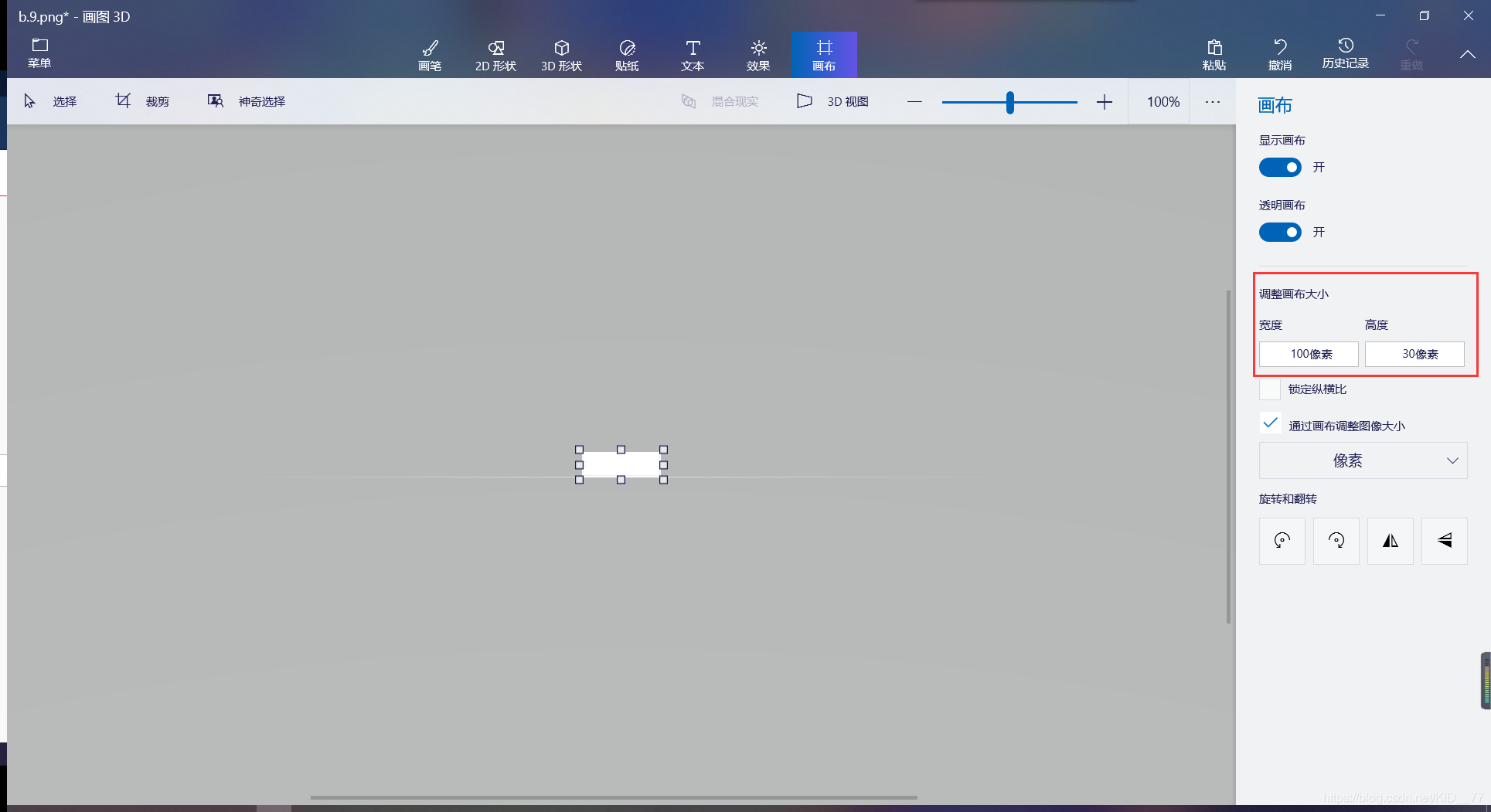Open the 2D 形状 tab
1491x812 pixels.
[x=495, y=55]
